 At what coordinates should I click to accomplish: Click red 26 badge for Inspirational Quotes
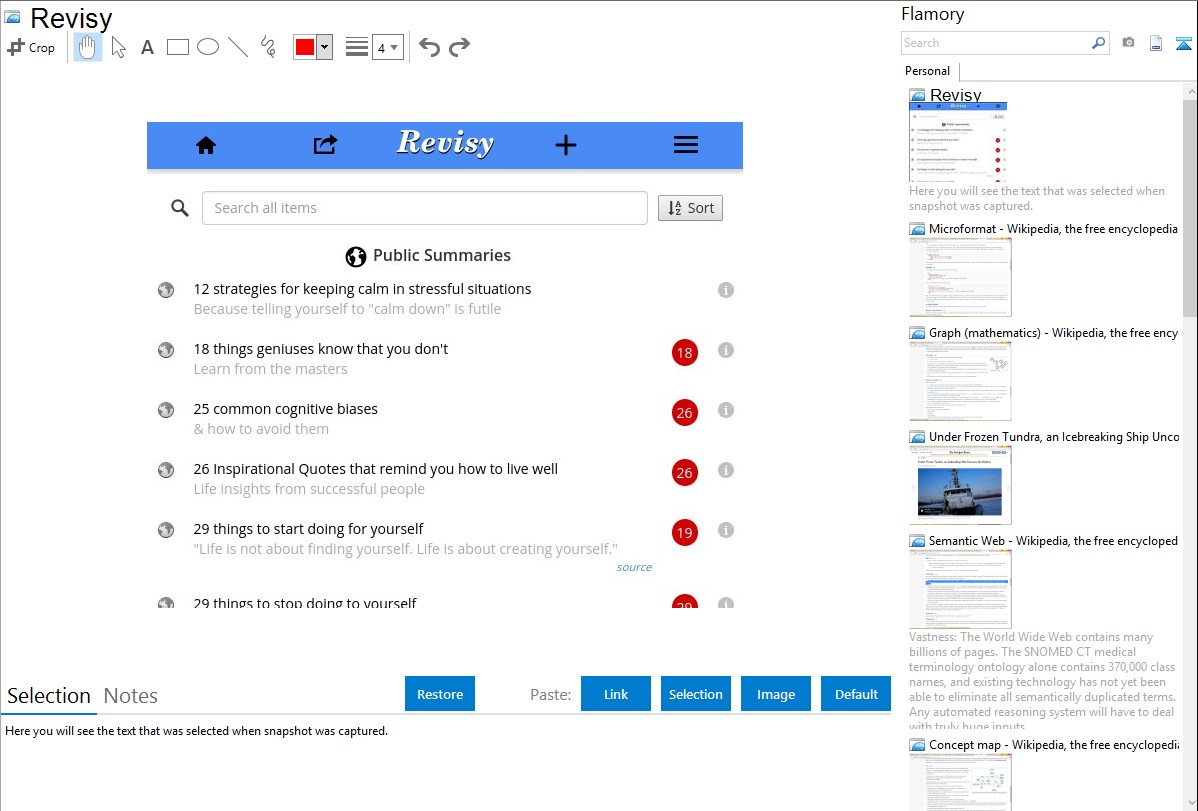[x=685, y=472]
